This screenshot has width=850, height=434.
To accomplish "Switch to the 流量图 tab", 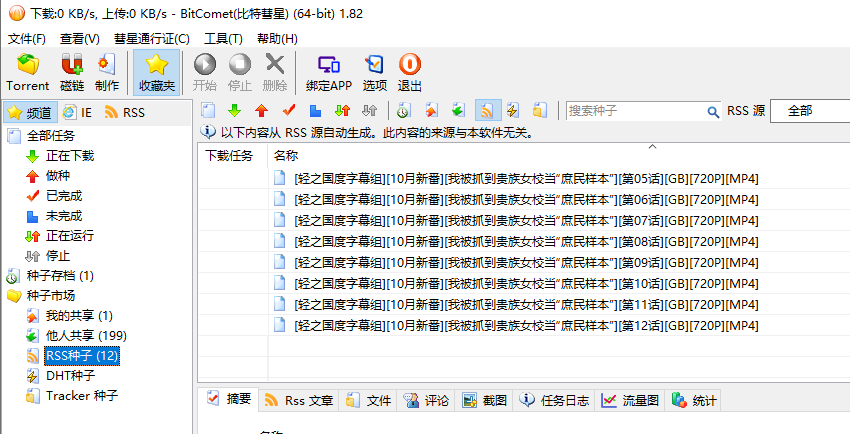I will pyautogui.click(x=630, y=400).
